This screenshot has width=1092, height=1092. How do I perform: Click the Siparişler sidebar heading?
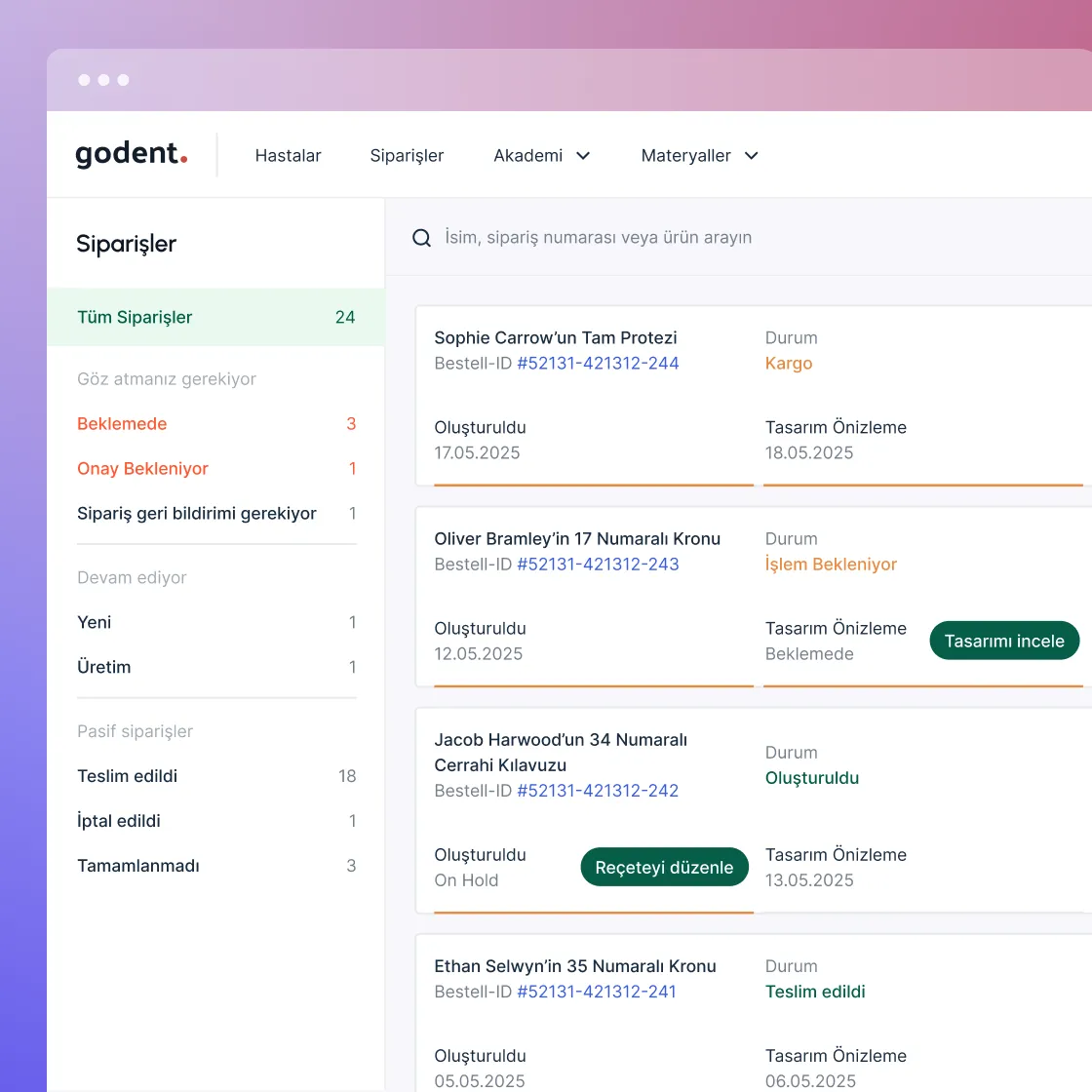click(x=126, y=244)
